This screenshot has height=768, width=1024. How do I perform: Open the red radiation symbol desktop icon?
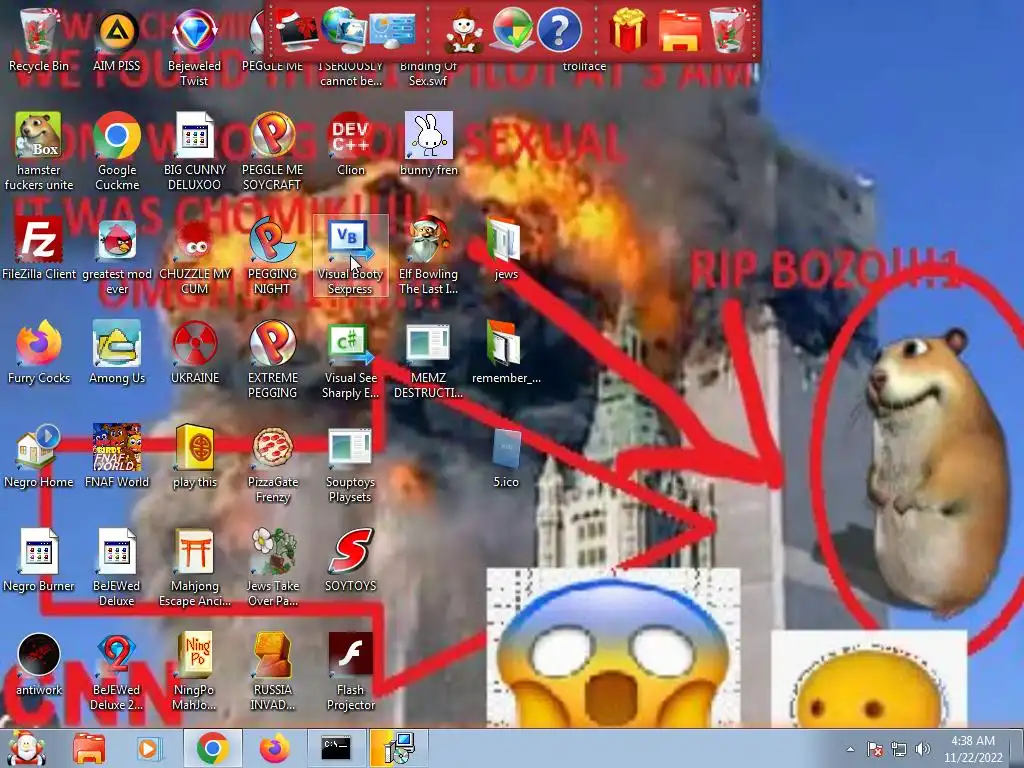click(x=195, y=352)
